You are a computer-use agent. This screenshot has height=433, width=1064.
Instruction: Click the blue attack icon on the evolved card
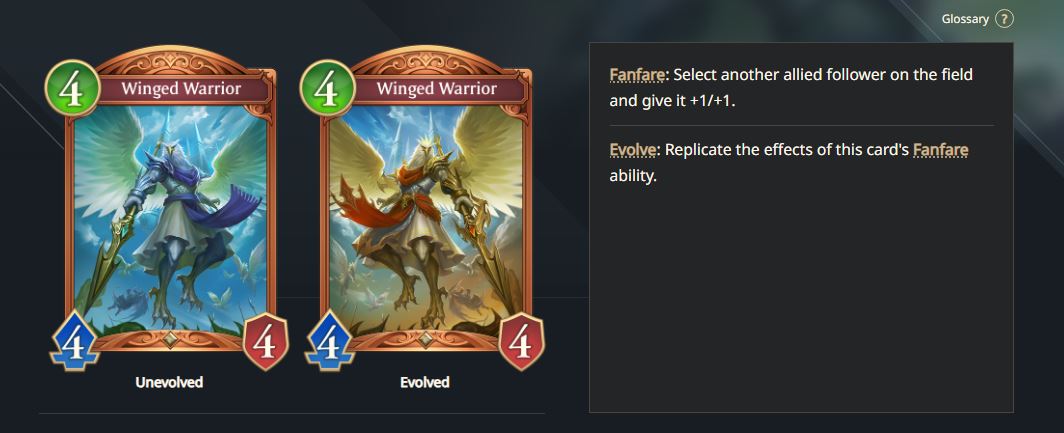coord(330,341)
